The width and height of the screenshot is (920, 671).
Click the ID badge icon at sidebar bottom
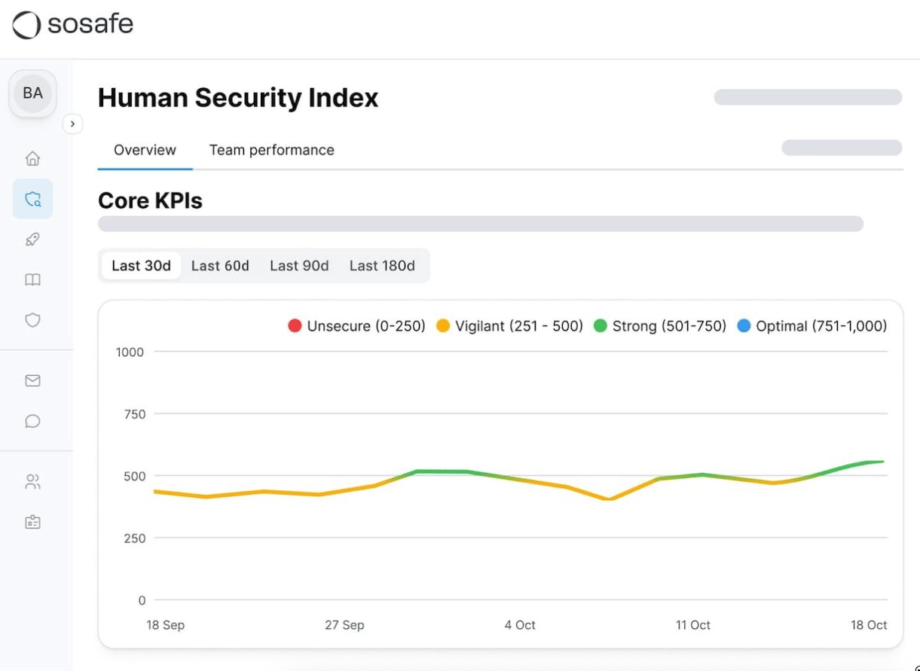[x=32, y=521]
